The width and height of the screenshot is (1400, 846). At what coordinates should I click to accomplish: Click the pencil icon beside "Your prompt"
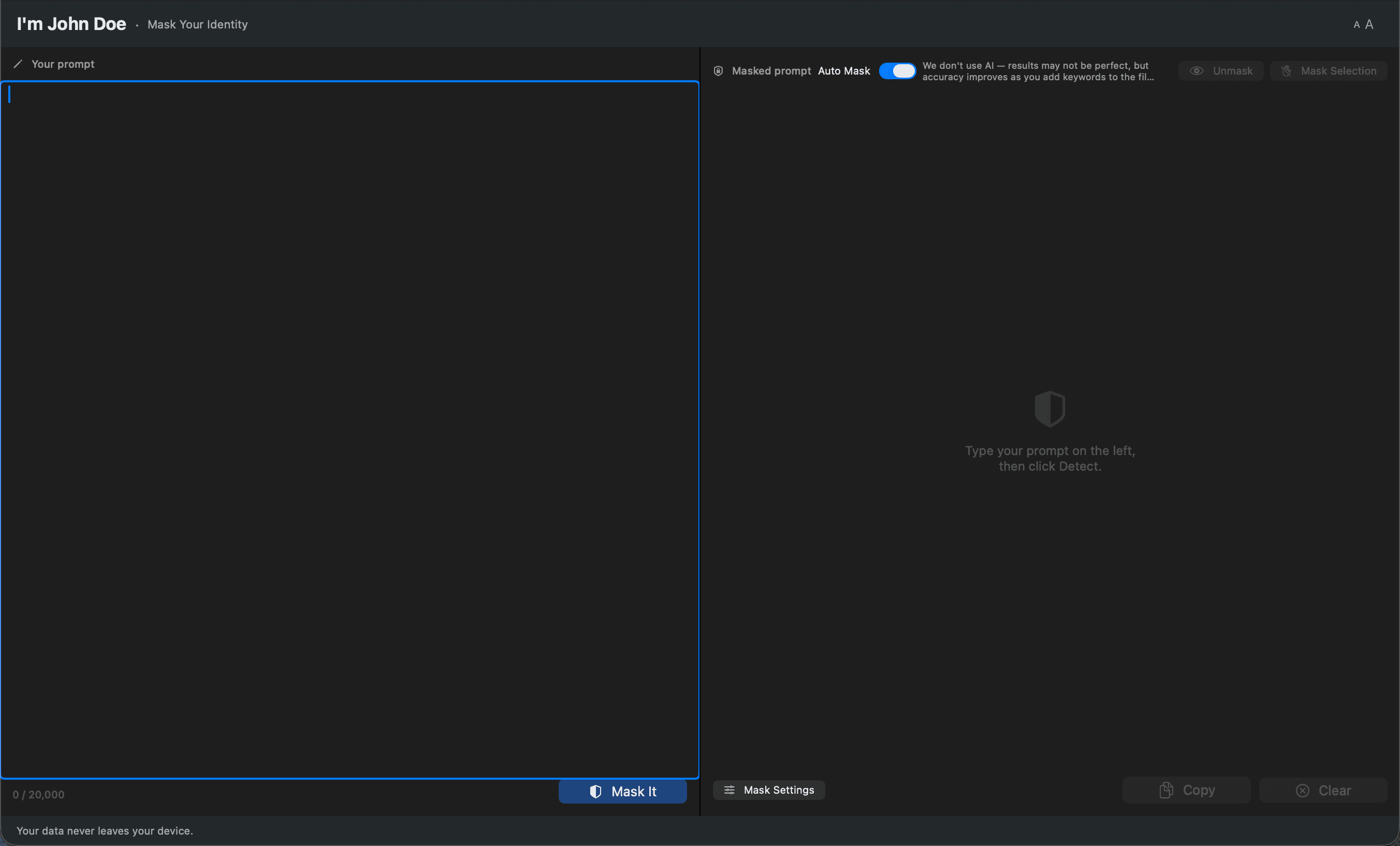click(x=18, y=64)
